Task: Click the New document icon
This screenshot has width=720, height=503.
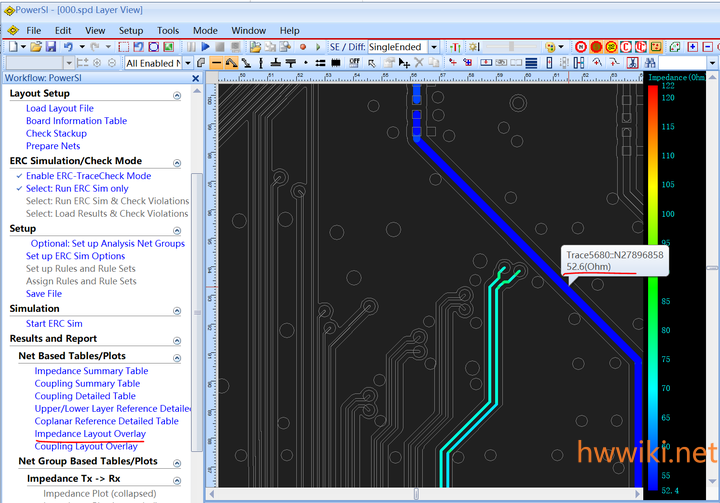Action: (11, 47)
